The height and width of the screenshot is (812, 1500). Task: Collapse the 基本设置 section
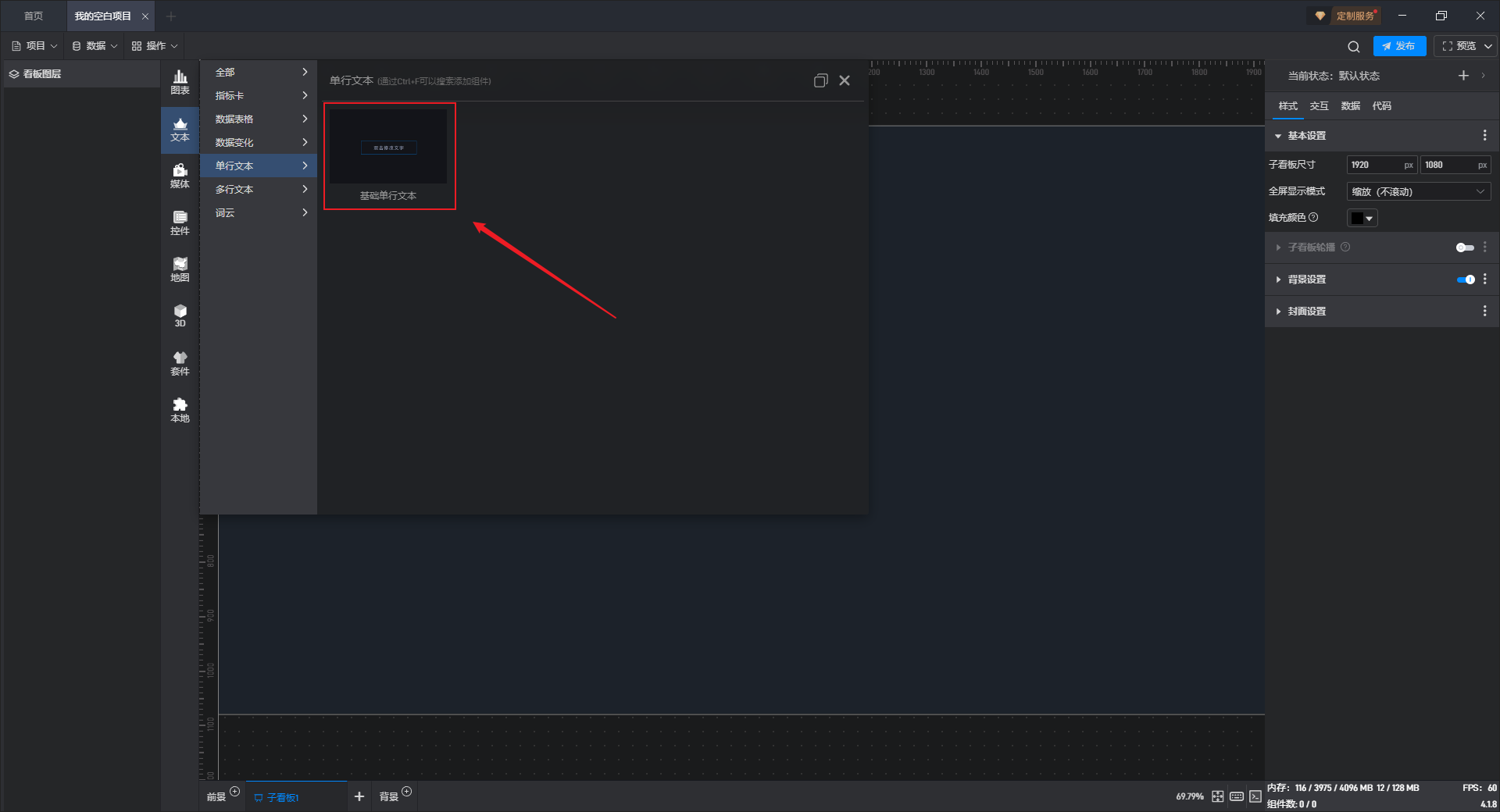[x=1306, y=136]
